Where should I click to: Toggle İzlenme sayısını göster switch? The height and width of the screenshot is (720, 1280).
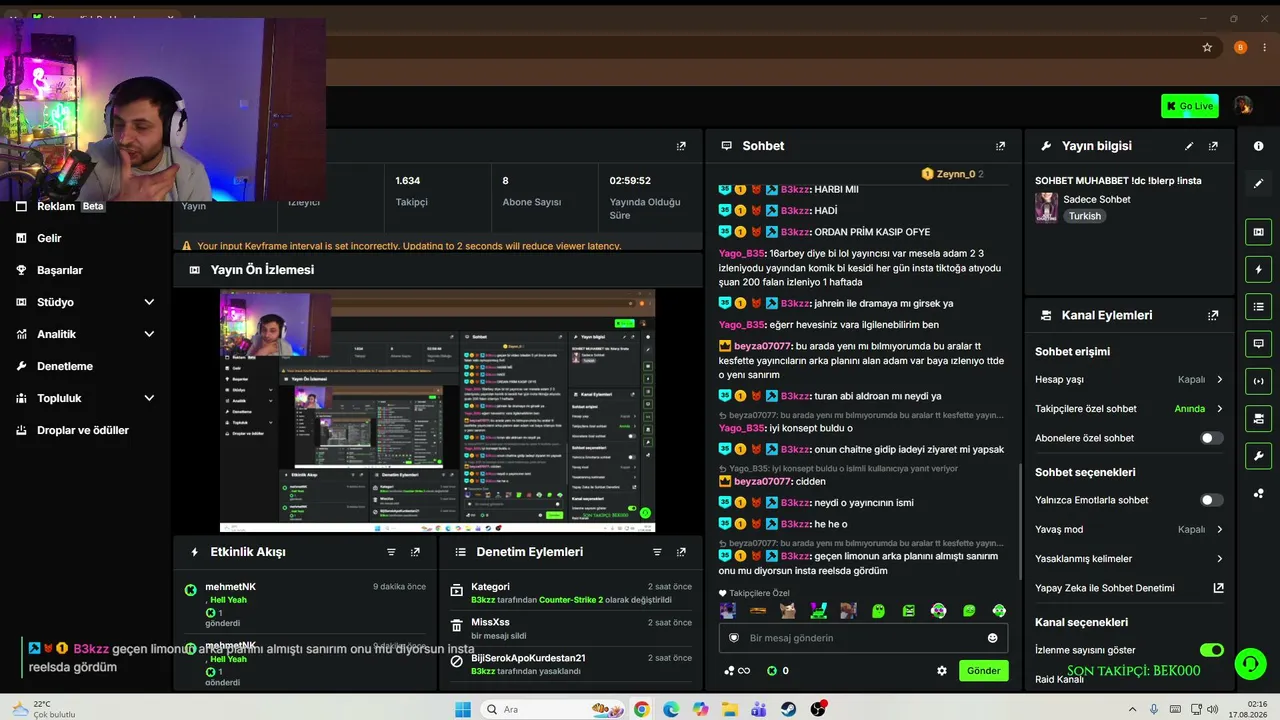(1211, 650)
